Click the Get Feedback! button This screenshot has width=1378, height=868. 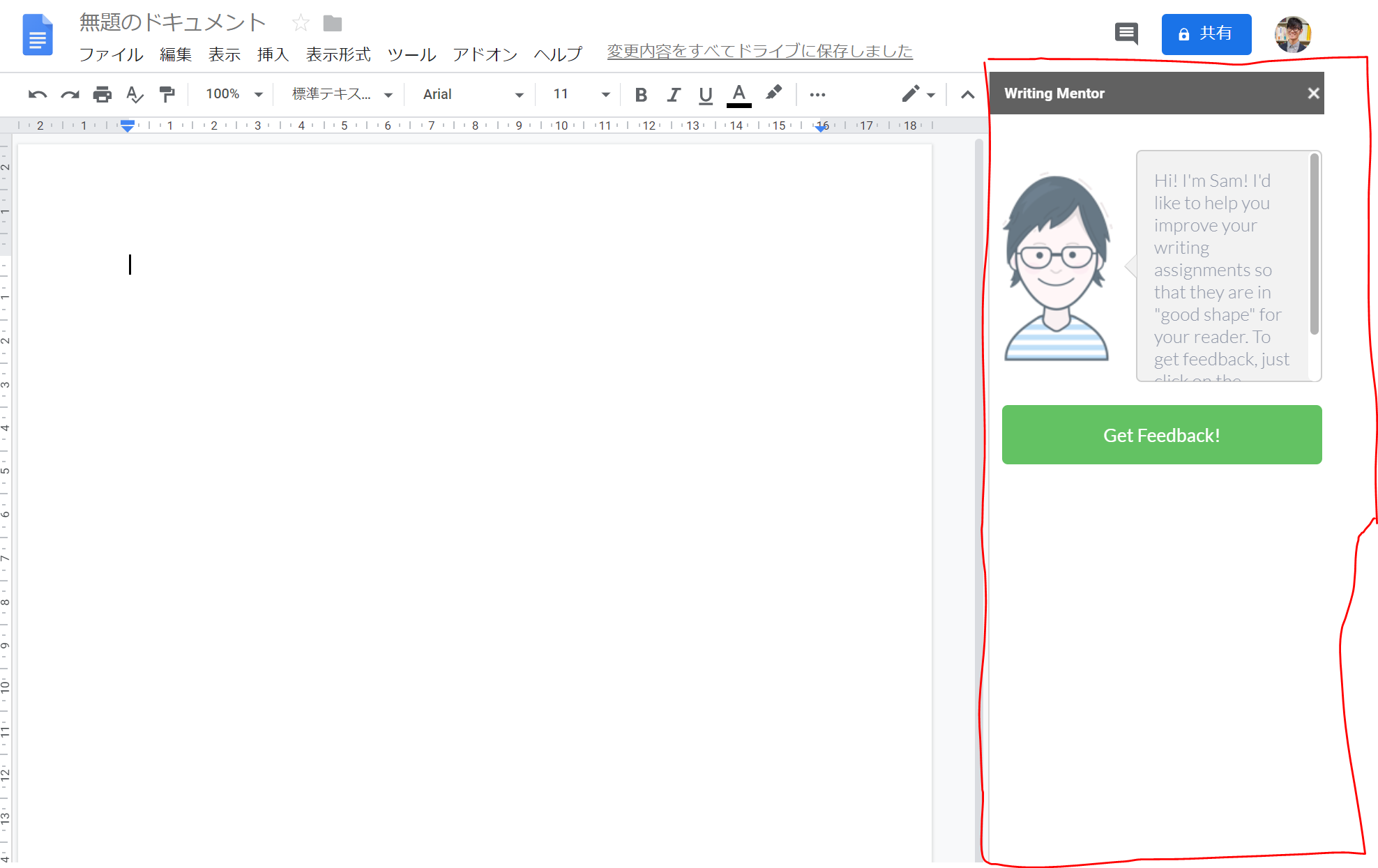coord(1162,435)
